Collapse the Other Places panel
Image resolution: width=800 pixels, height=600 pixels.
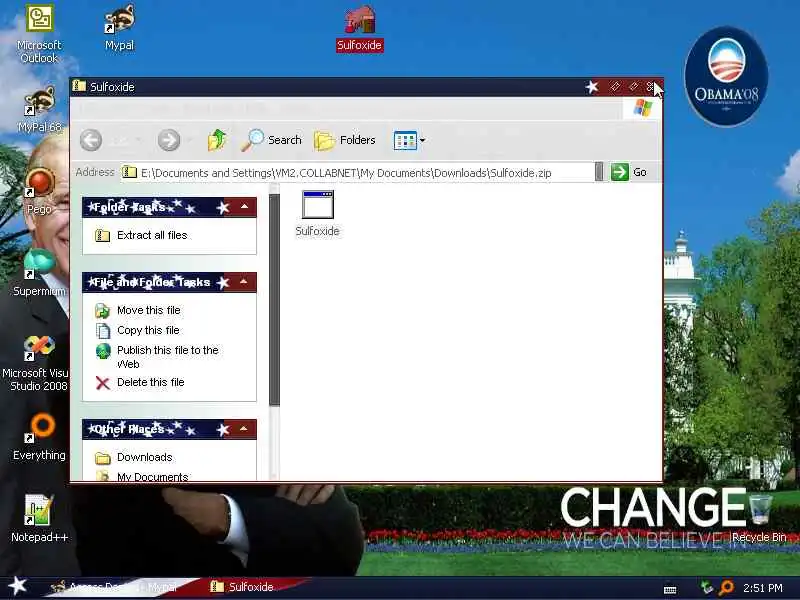pyautogui.click(x=244, y=429)
